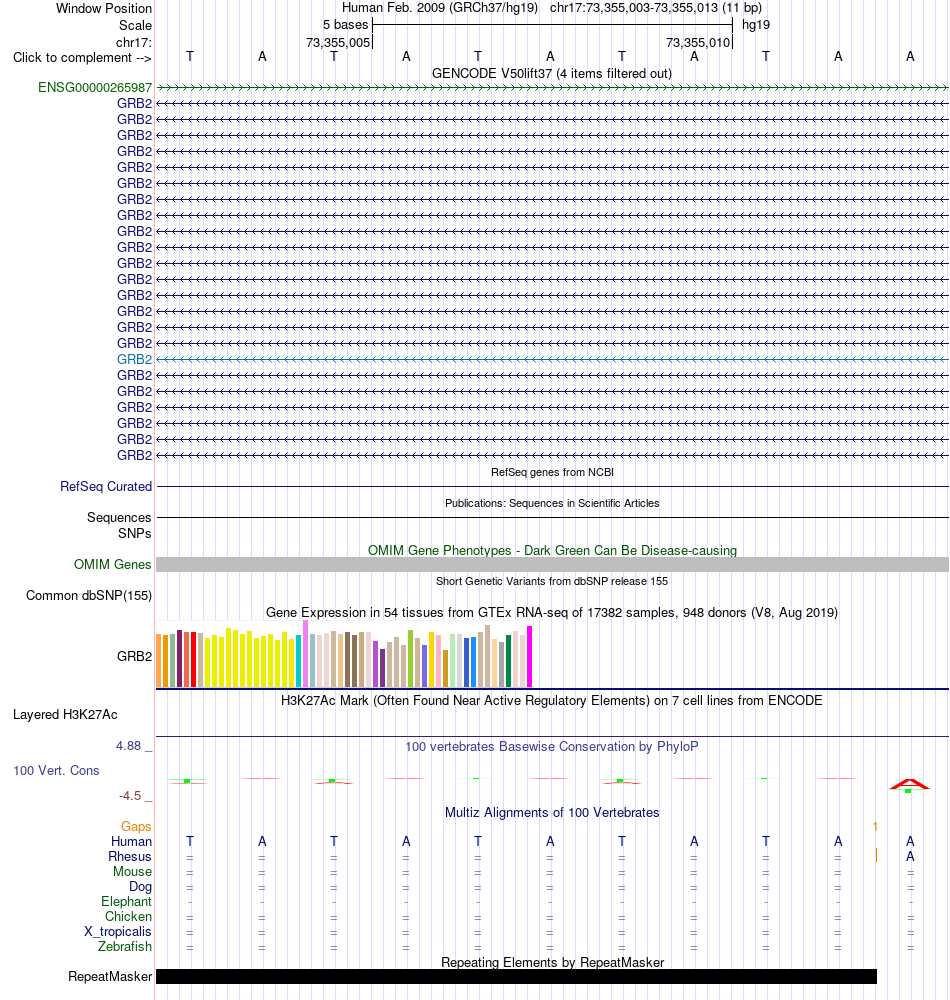Click the black RepeatMasker element bar
The width and height of the screenshot is (950, 1000).
(516, 976)
